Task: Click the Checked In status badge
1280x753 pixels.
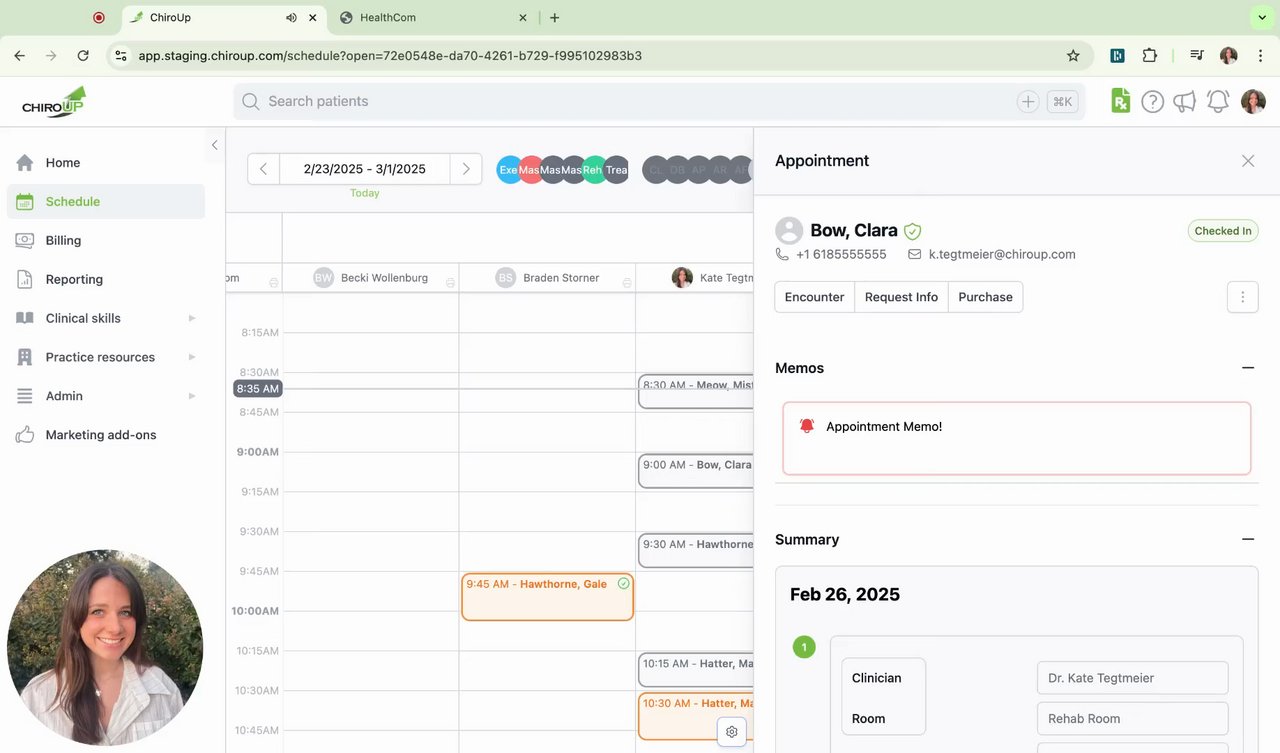Action: [x=1223, y=231]
